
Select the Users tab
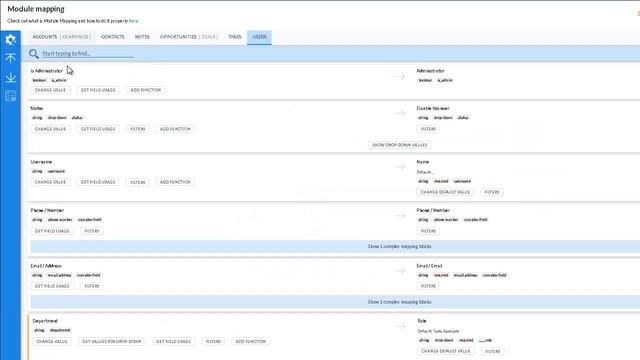pyautogui.click(x=259, y=37)
